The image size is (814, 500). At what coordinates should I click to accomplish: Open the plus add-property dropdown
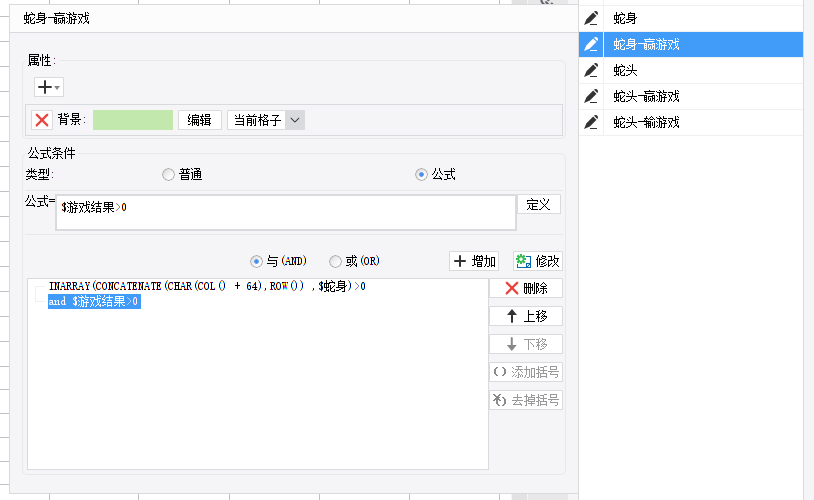tap(49, 87)
